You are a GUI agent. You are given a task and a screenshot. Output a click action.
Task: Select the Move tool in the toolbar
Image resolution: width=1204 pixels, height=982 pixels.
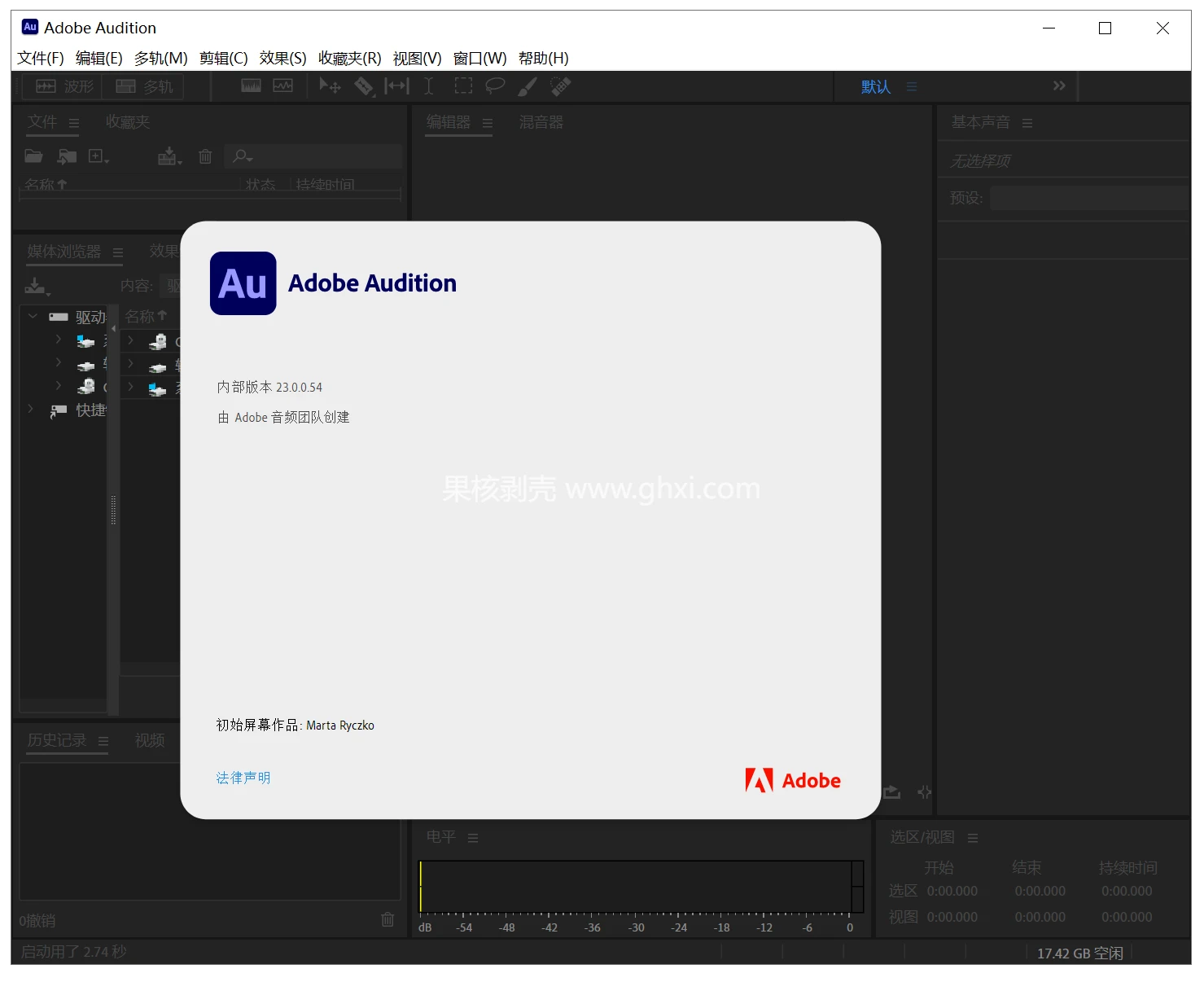pyautogui.click(x=330, y=85)
